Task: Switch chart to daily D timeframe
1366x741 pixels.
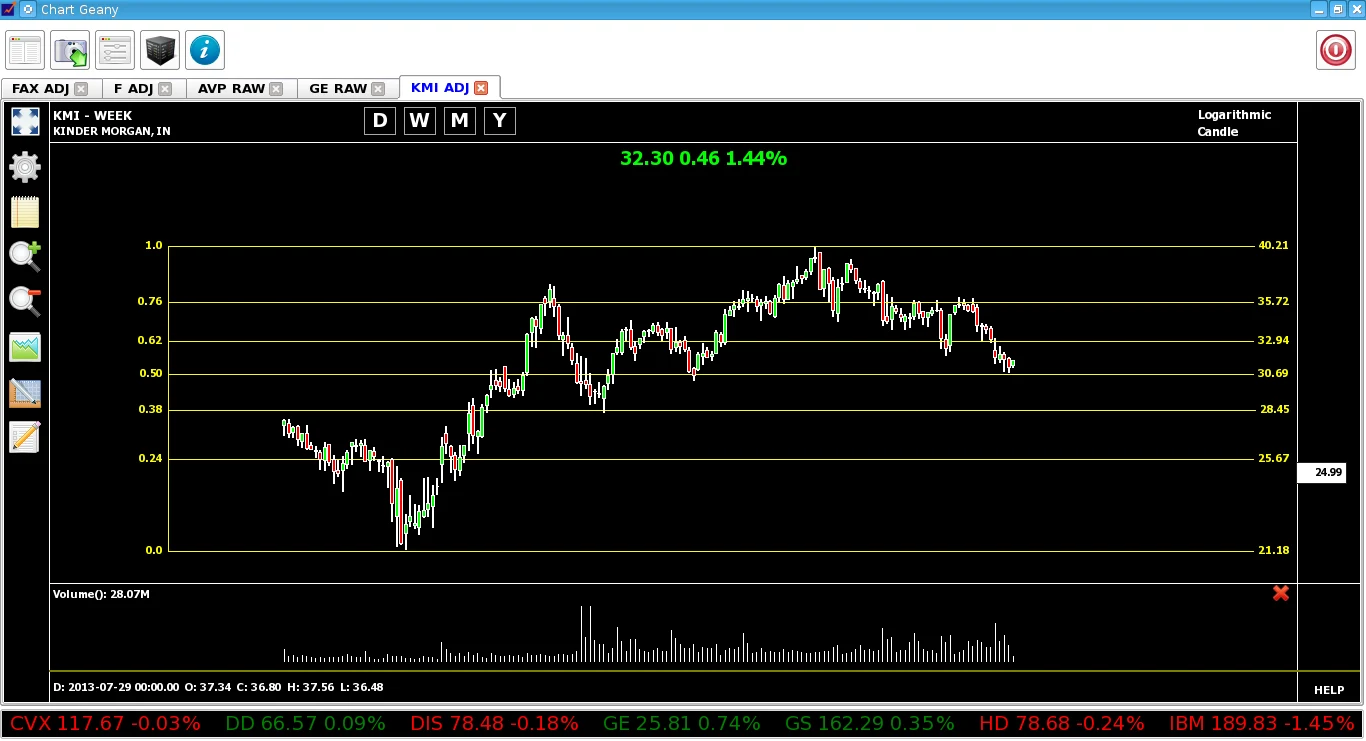Action: point(380,121)
